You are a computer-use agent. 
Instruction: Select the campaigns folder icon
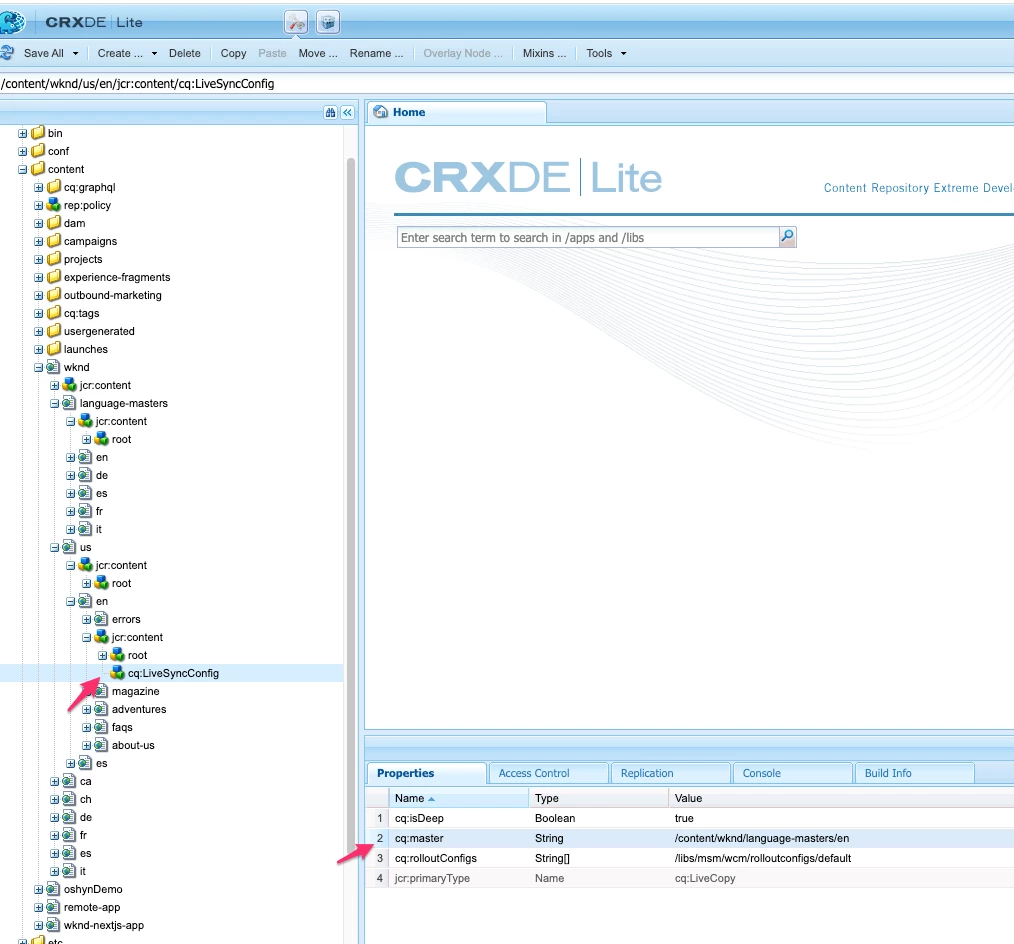(x=54, y=241)
